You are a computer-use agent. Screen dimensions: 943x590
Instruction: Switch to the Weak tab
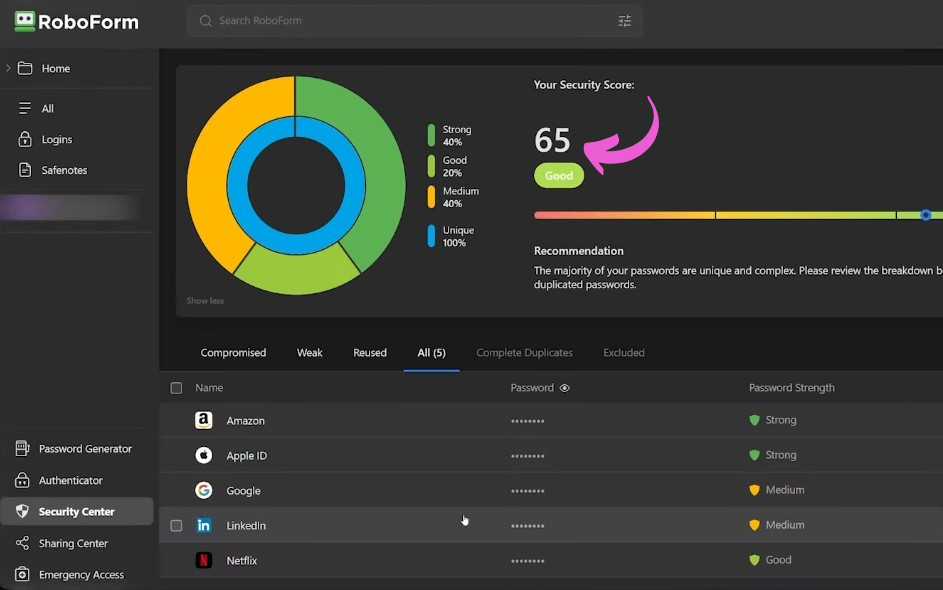(x=310, y=352)
